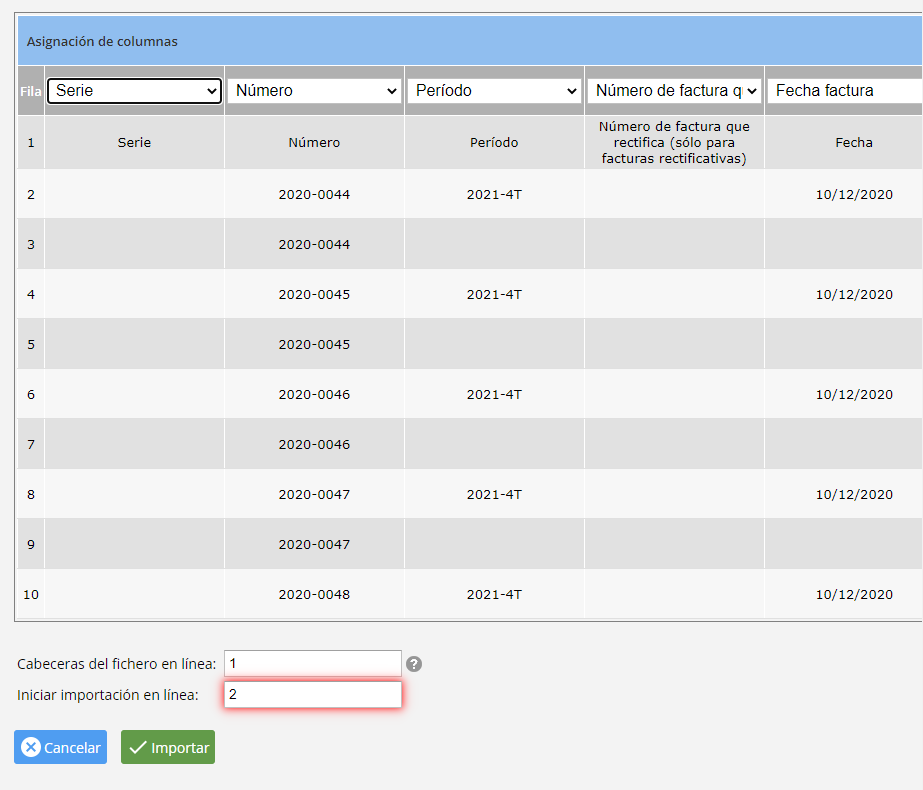Select 2021-4T in row 8
Viewport: 923px width, 790px height.
pyautogui.click(x=494, y=494)
